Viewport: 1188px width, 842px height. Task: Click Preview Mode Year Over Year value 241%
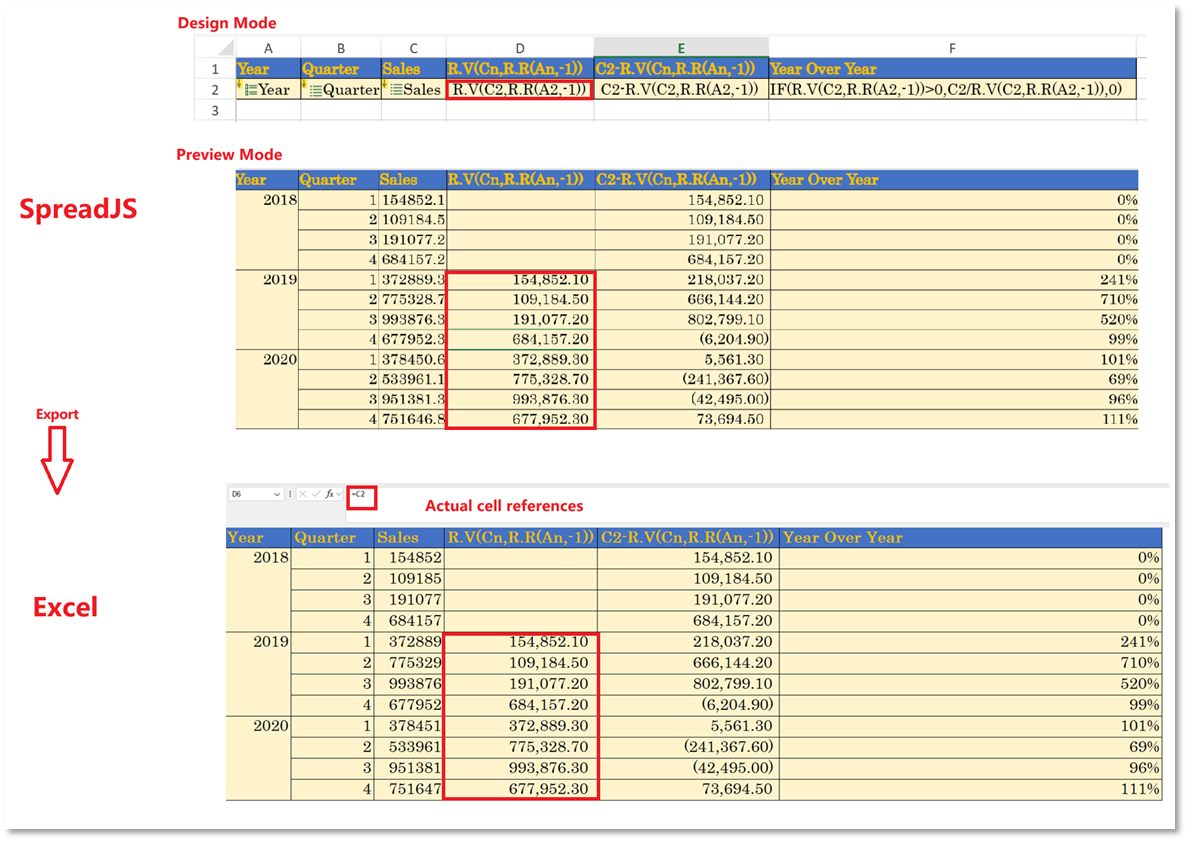pos(954,280)
